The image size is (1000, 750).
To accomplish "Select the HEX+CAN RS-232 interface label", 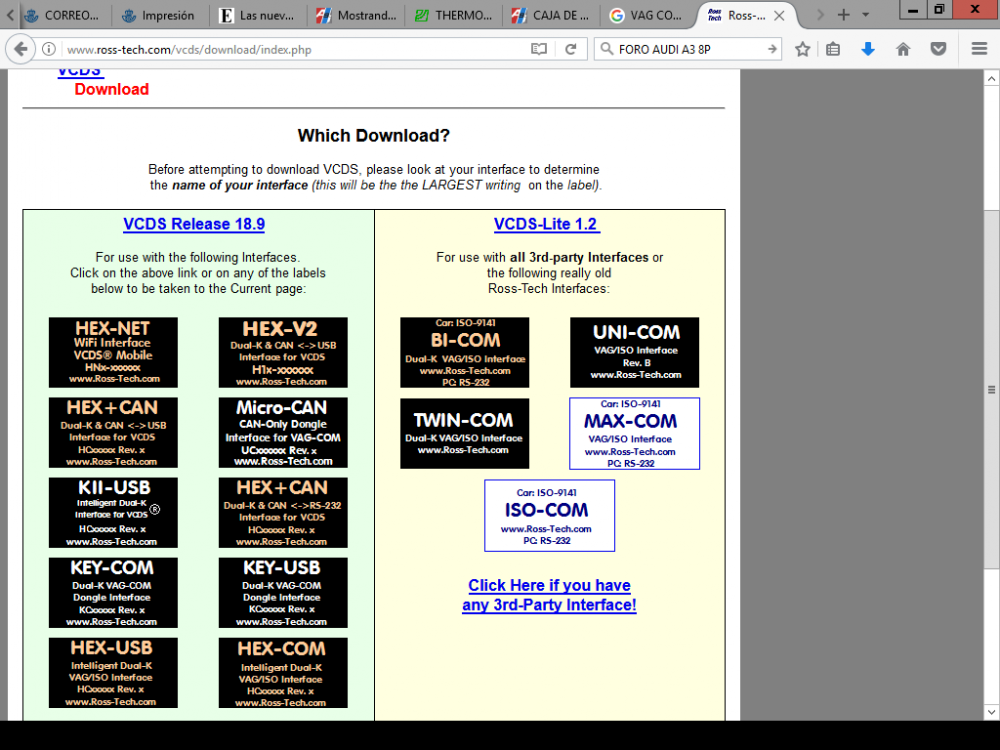I will coord(283,513).
